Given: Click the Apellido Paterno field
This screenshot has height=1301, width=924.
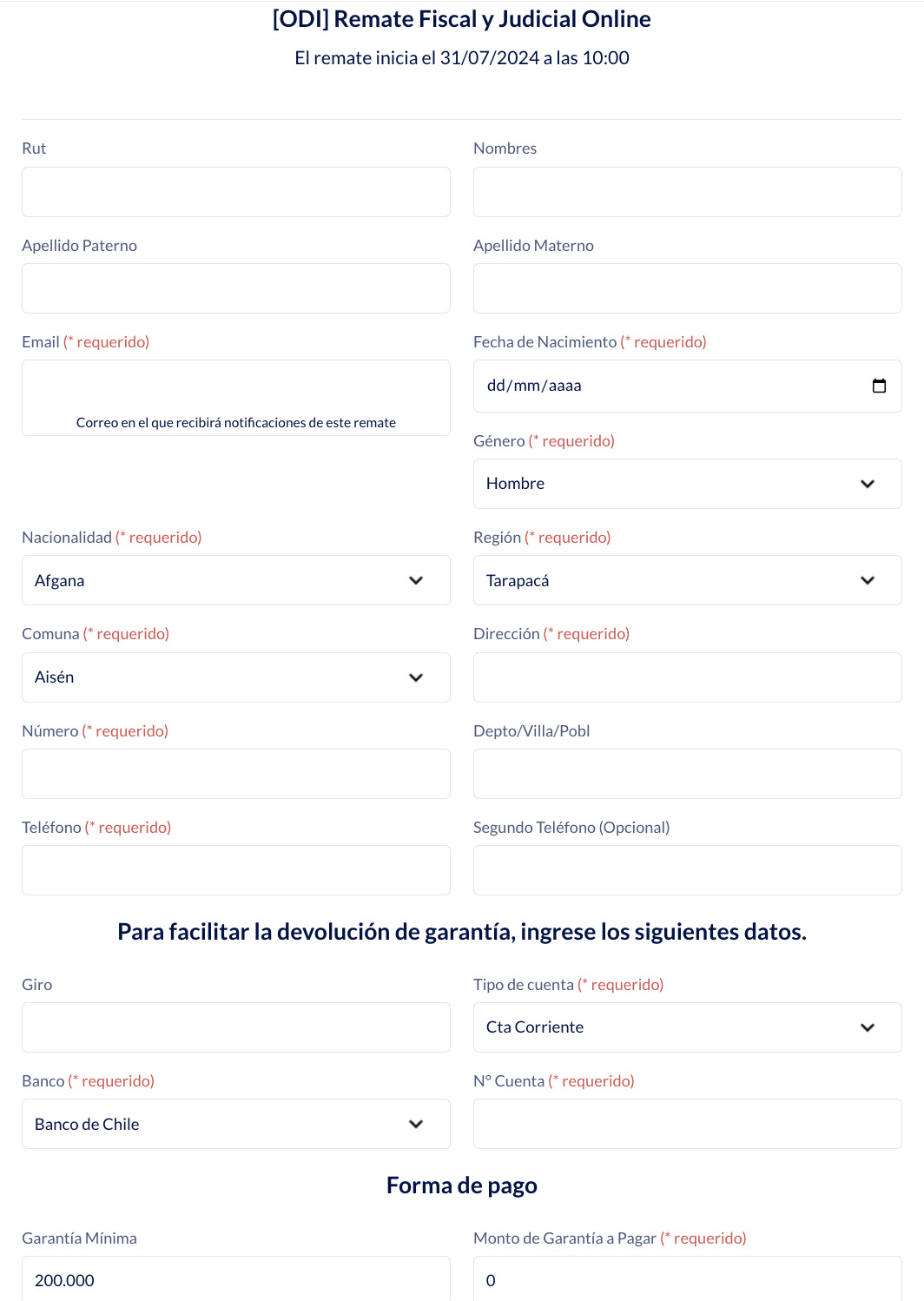Looking at the screenshot, I should pos(235,288).
